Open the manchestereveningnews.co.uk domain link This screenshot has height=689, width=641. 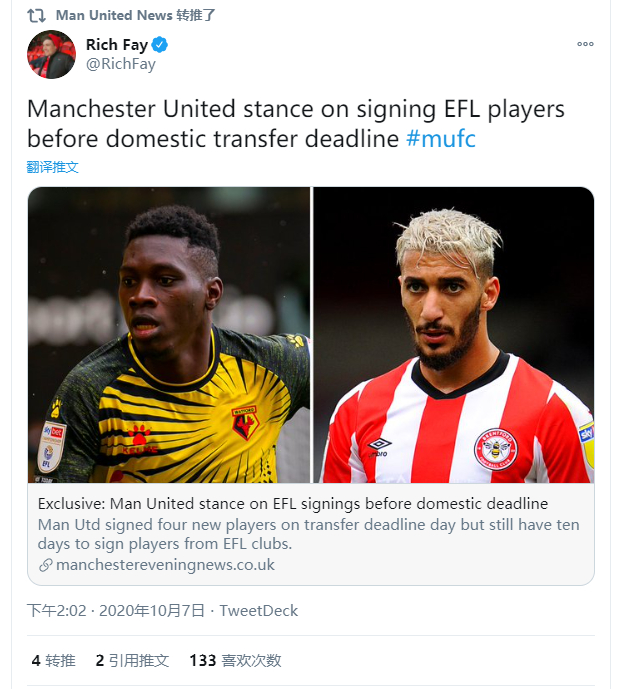click(x=165, y=565)
